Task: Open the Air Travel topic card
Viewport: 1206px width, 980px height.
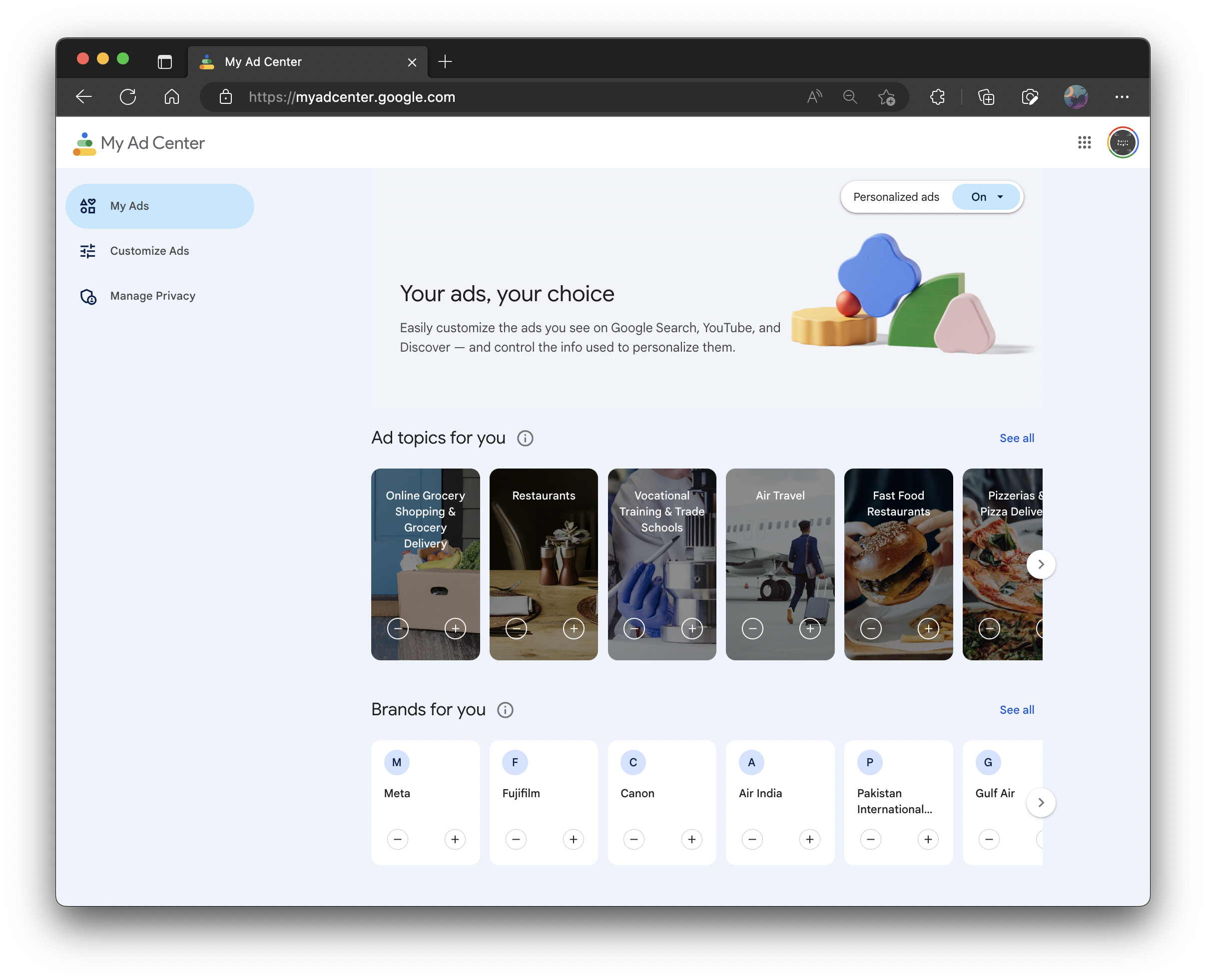Action: pos(780,564)
